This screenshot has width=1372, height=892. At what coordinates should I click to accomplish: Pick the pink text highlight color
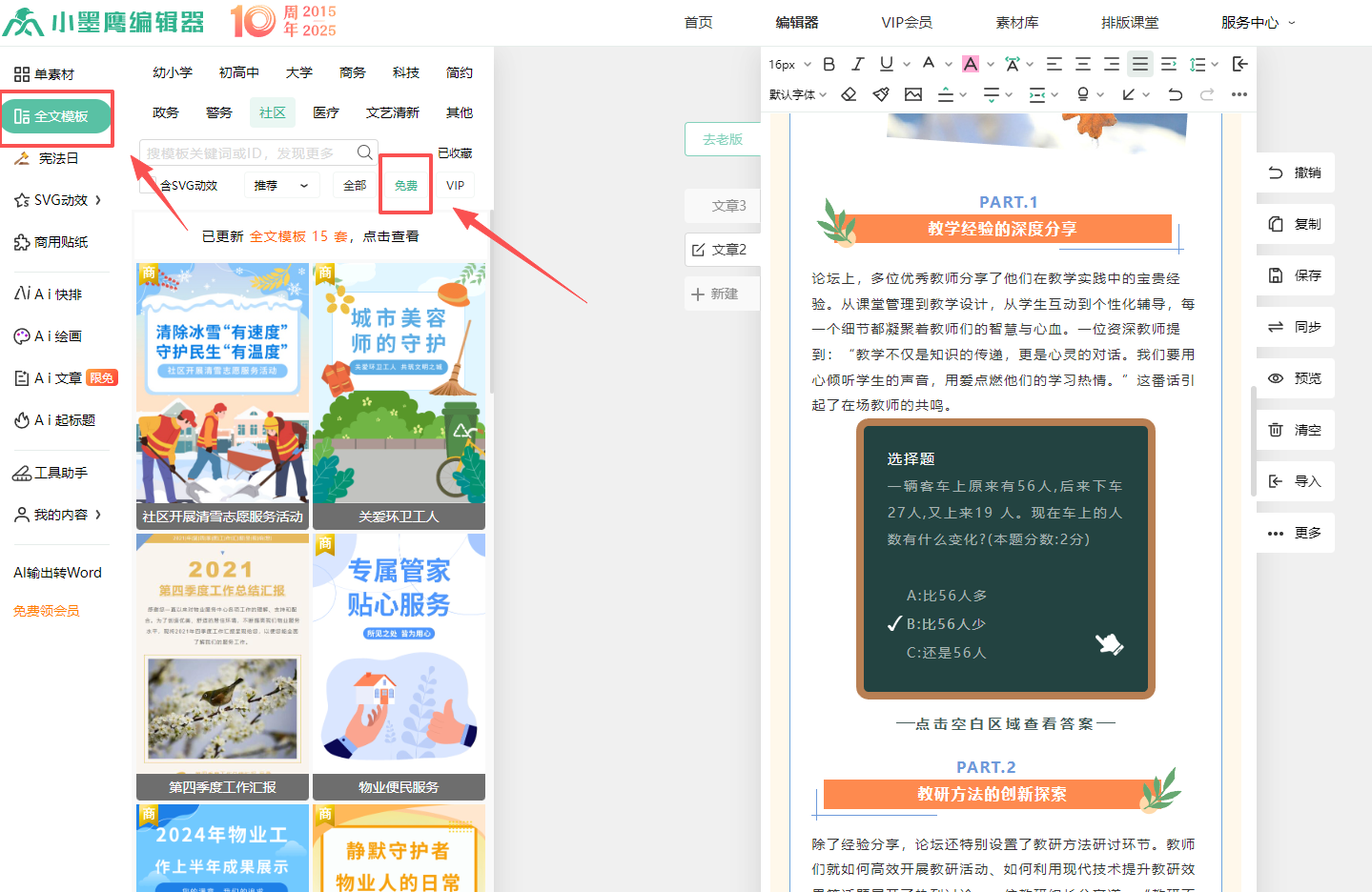point(971,64)
